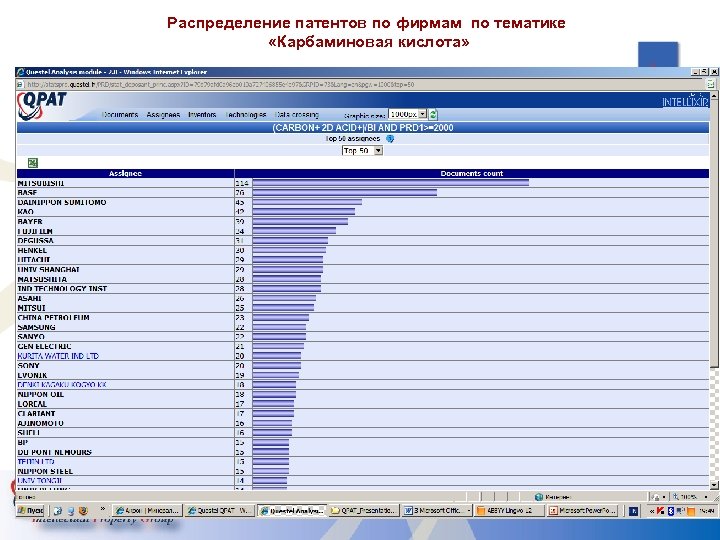Click the BASF document count bar

345,192
